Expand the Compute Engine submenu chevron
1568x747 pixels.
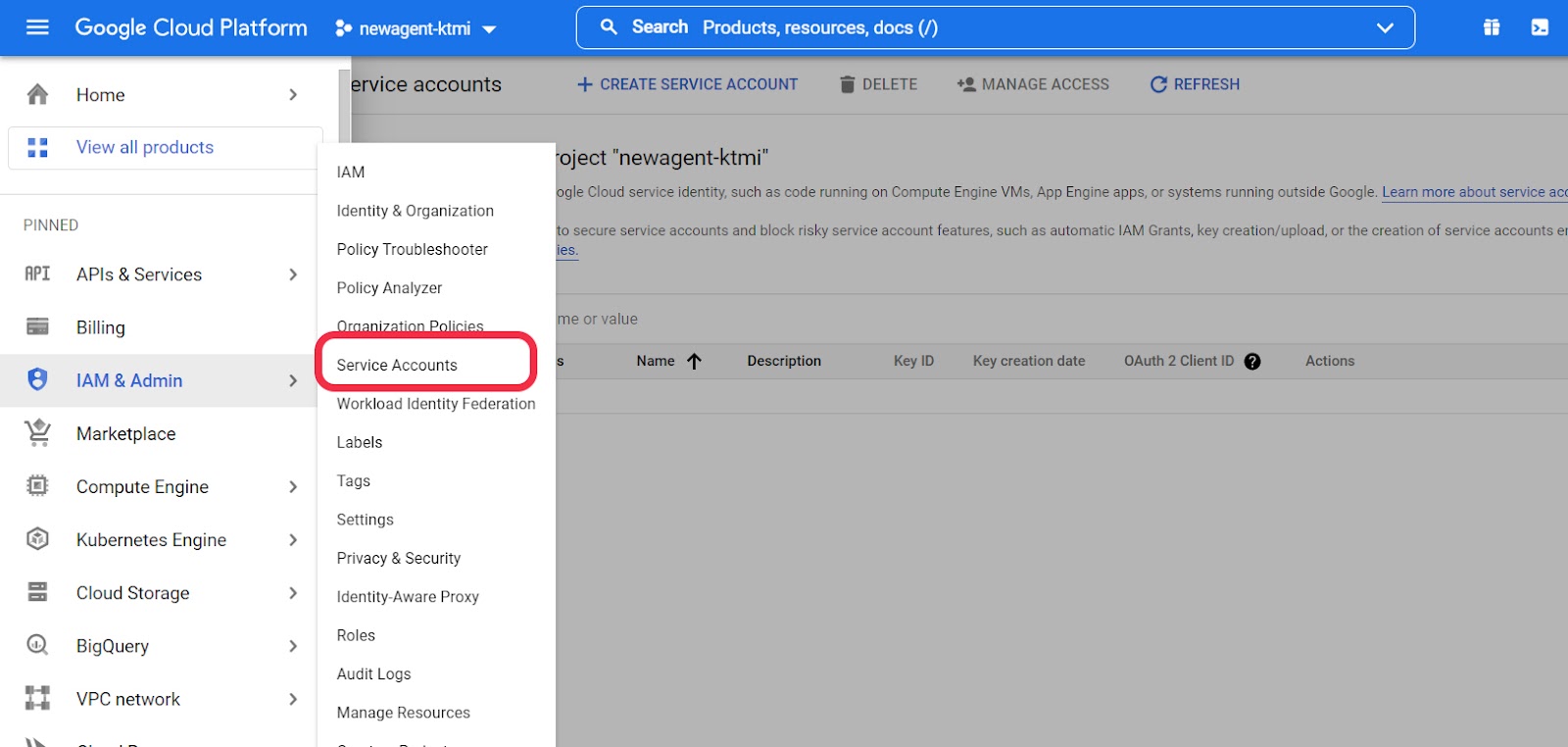293,486
